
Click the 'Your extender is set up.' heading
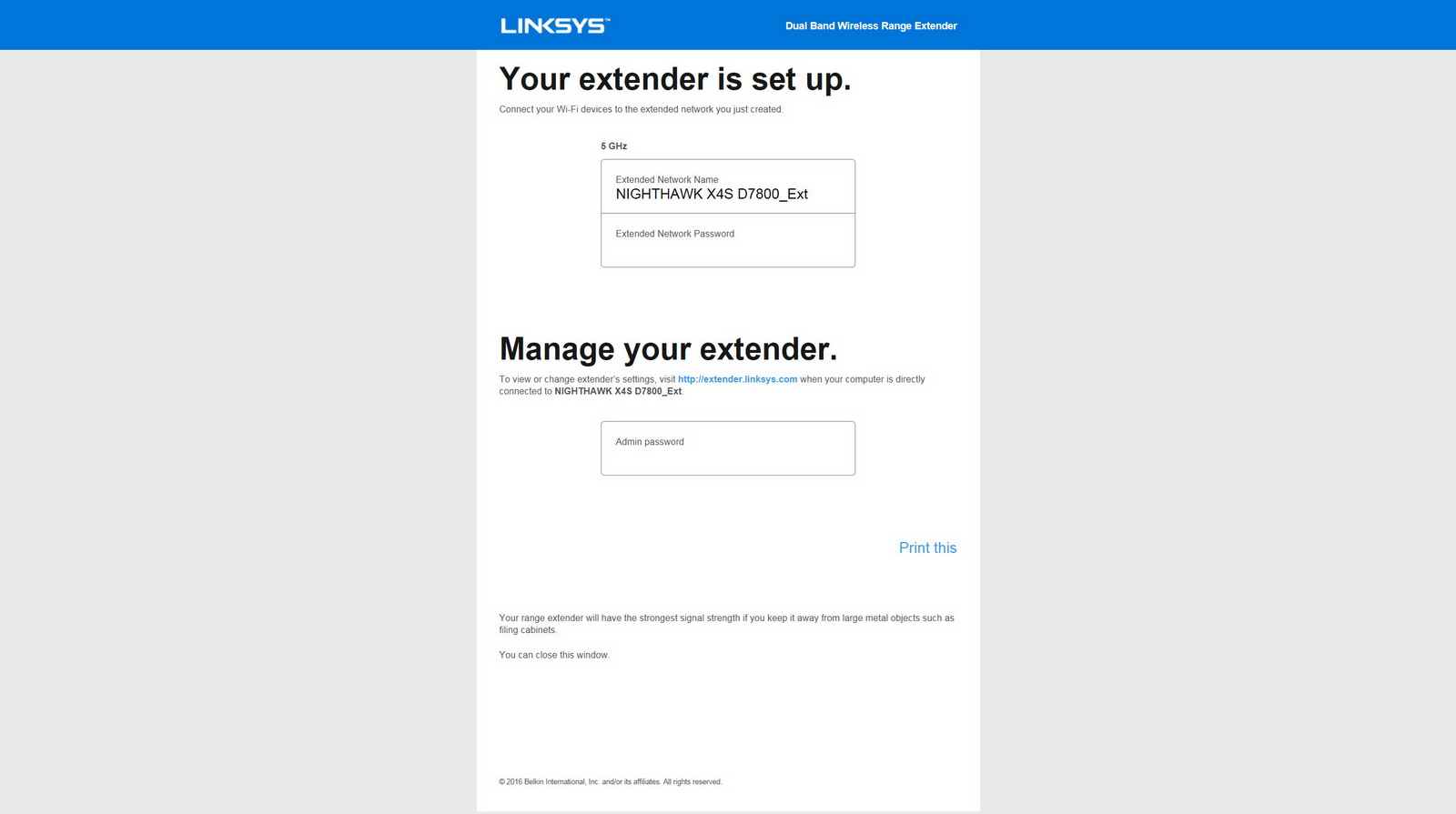coord(675,80)
